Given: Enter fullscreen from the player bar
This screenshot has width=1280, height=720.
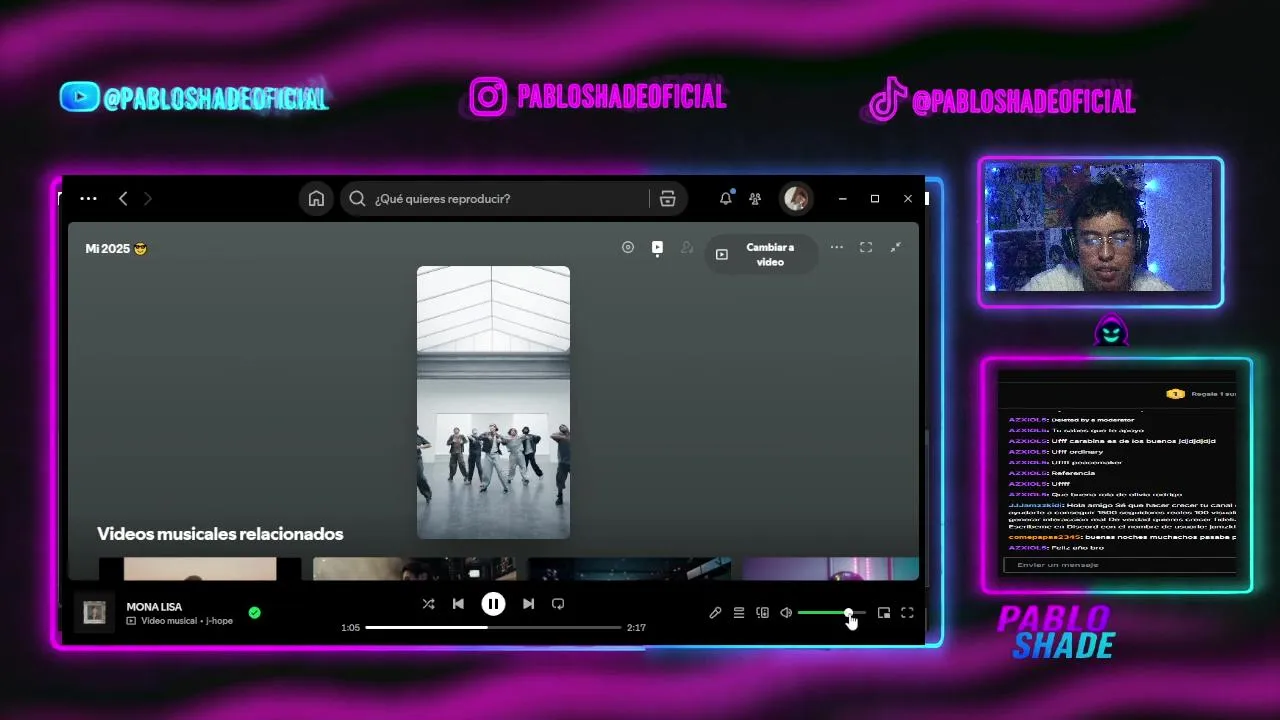Looking at the screenshot, I should [x=908, y=613].
